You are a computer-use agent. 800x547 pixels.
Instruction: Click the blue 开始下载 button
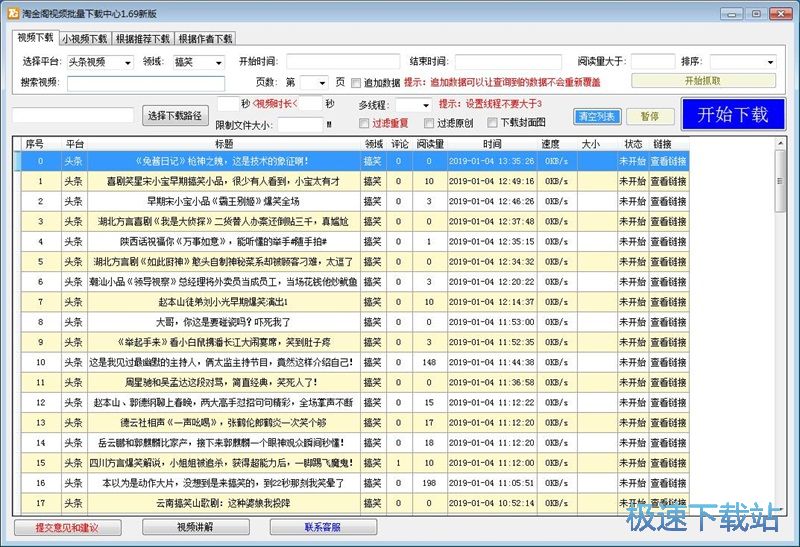click(x=732, y=114)
